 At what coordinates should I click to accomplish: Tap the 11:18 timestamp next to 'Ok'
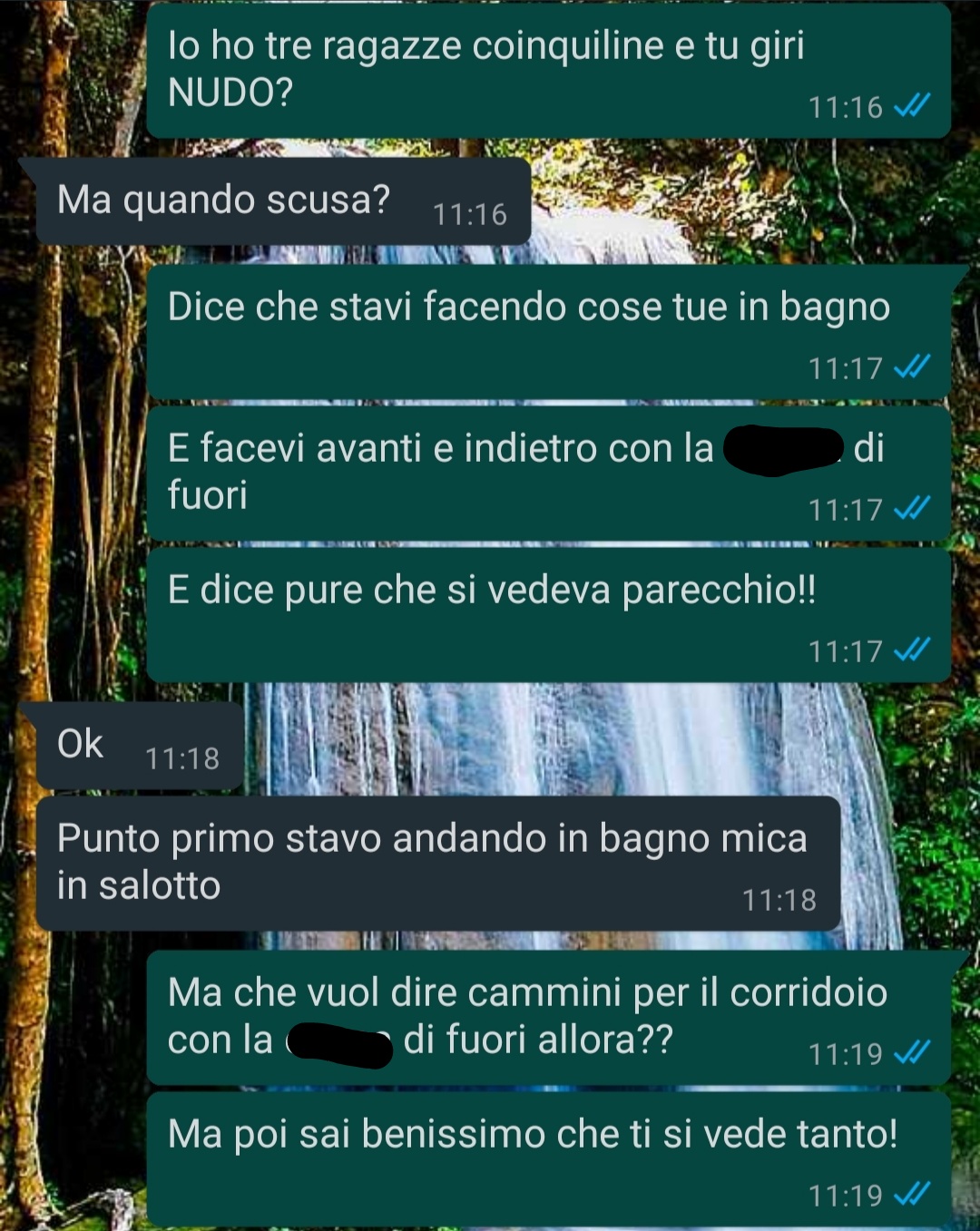(x=182, y=758)
